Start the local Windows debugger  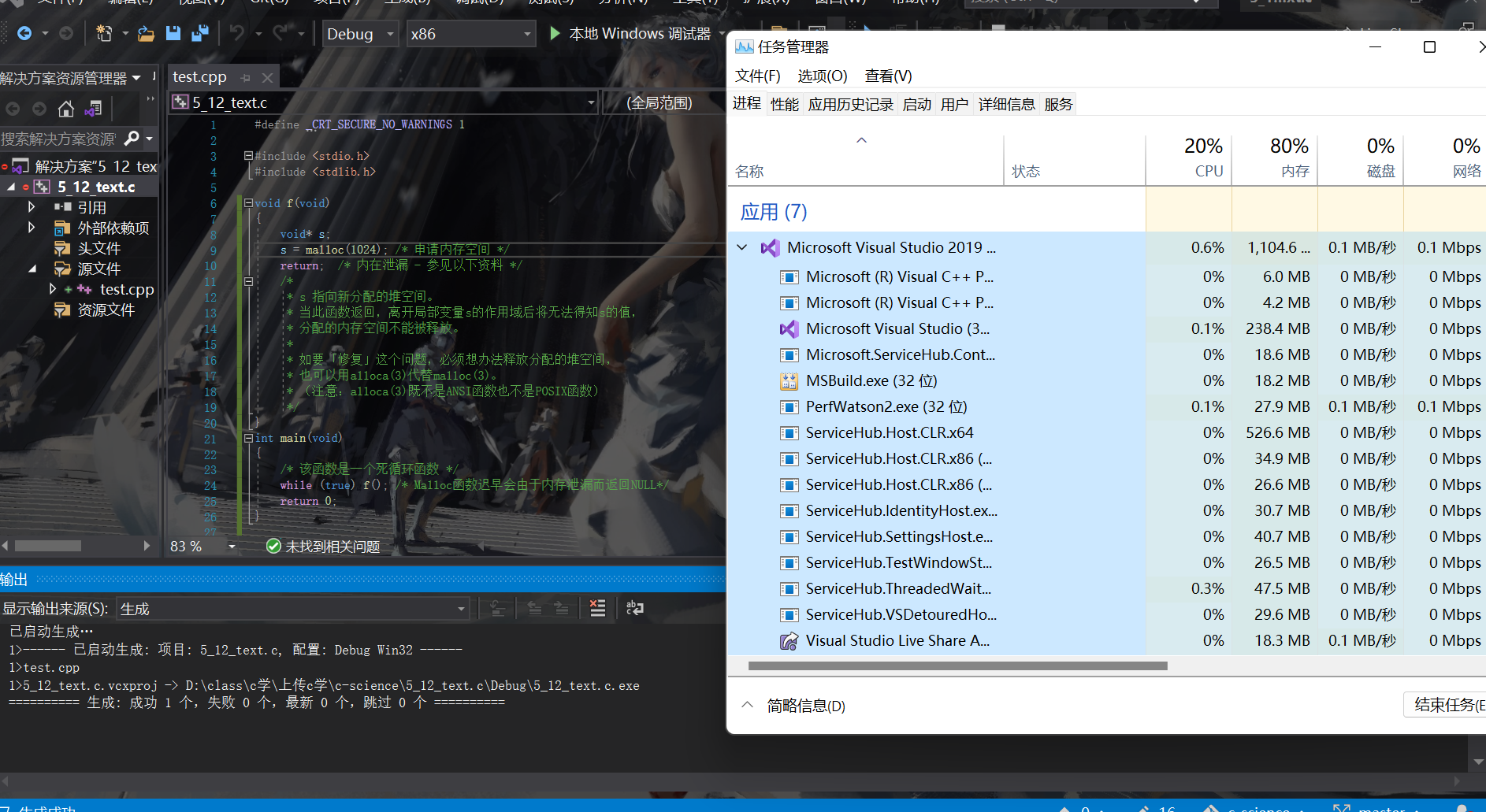tap(630, 34)
